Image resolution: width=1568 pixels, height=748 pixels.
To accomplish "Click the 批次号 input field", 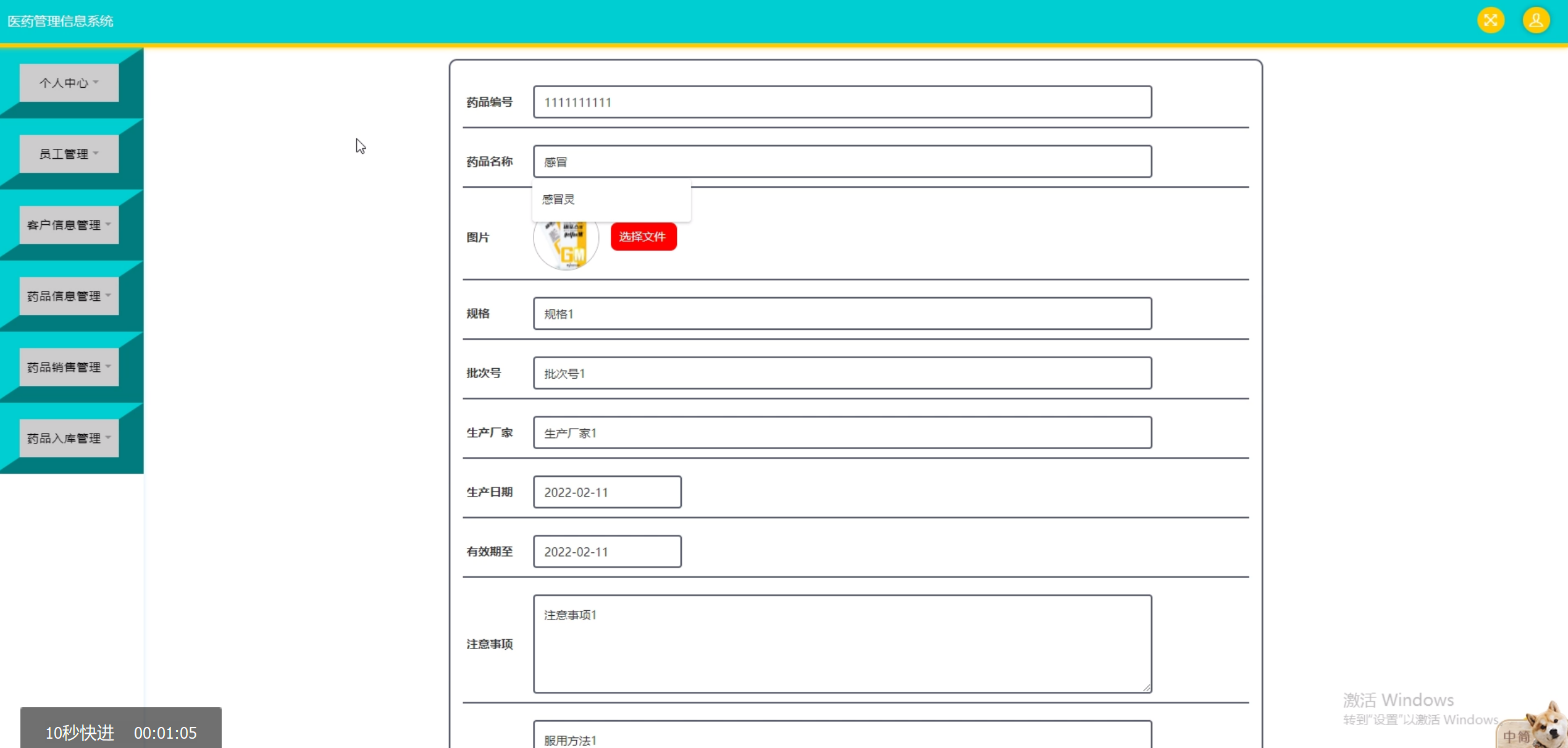I will (x=842, y=373).
